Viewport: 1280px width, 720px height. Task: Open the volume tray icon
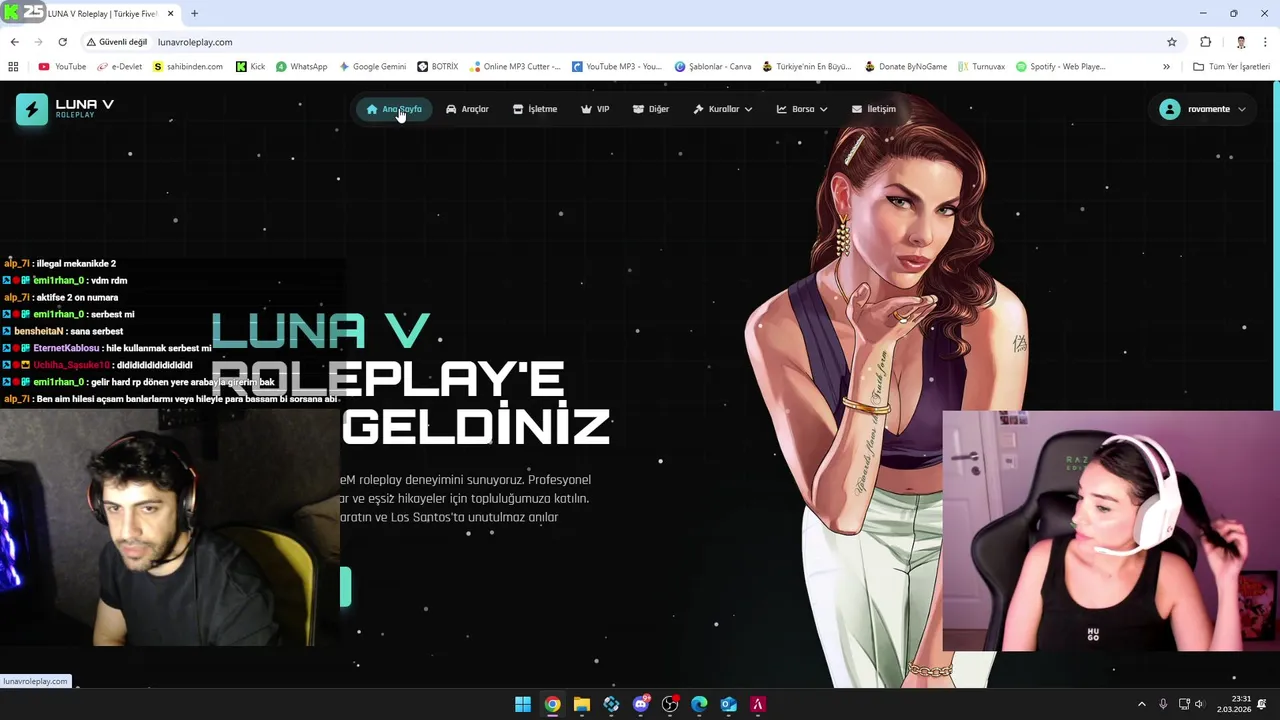[x=1199, y=704]
